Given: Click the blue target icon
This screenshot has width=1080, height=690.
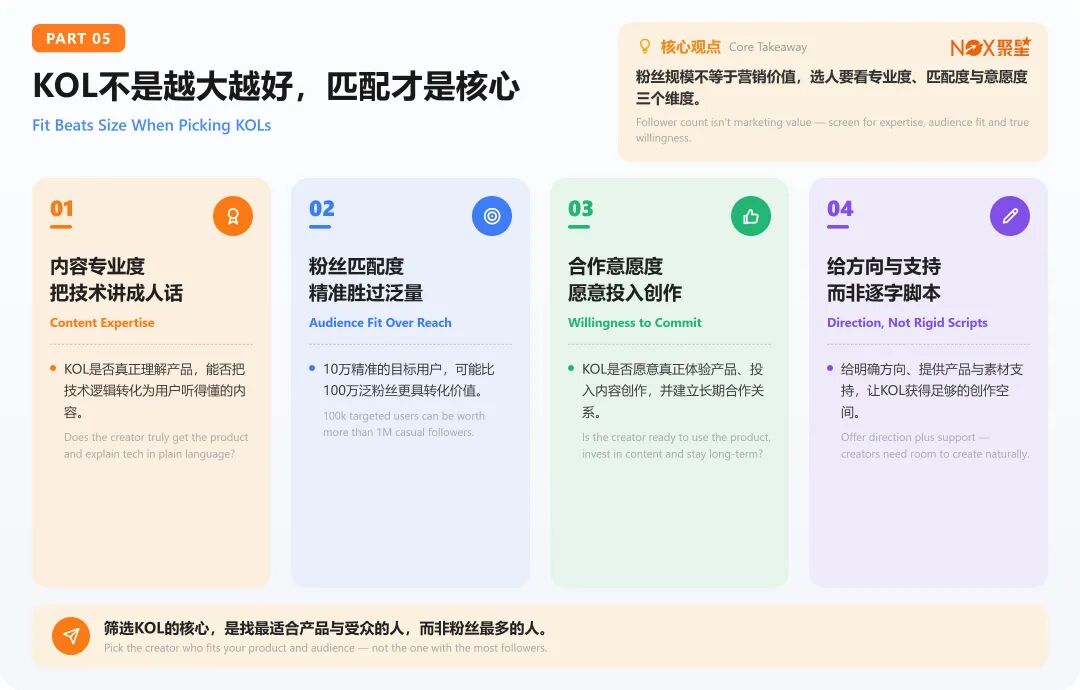Looking at the screenshot, I should point(492,216).
